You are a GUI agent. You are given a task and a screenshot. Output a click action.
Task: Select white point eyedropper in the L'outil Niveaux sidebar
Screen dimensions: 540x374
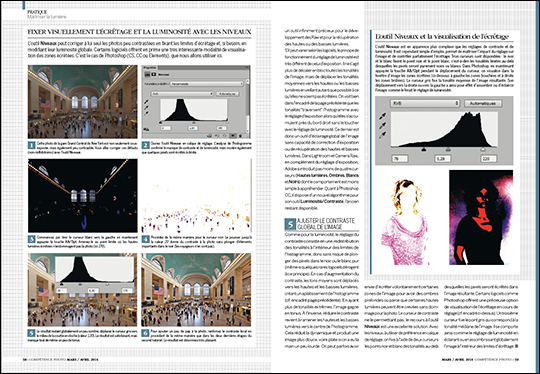click(x=383, y=135)
